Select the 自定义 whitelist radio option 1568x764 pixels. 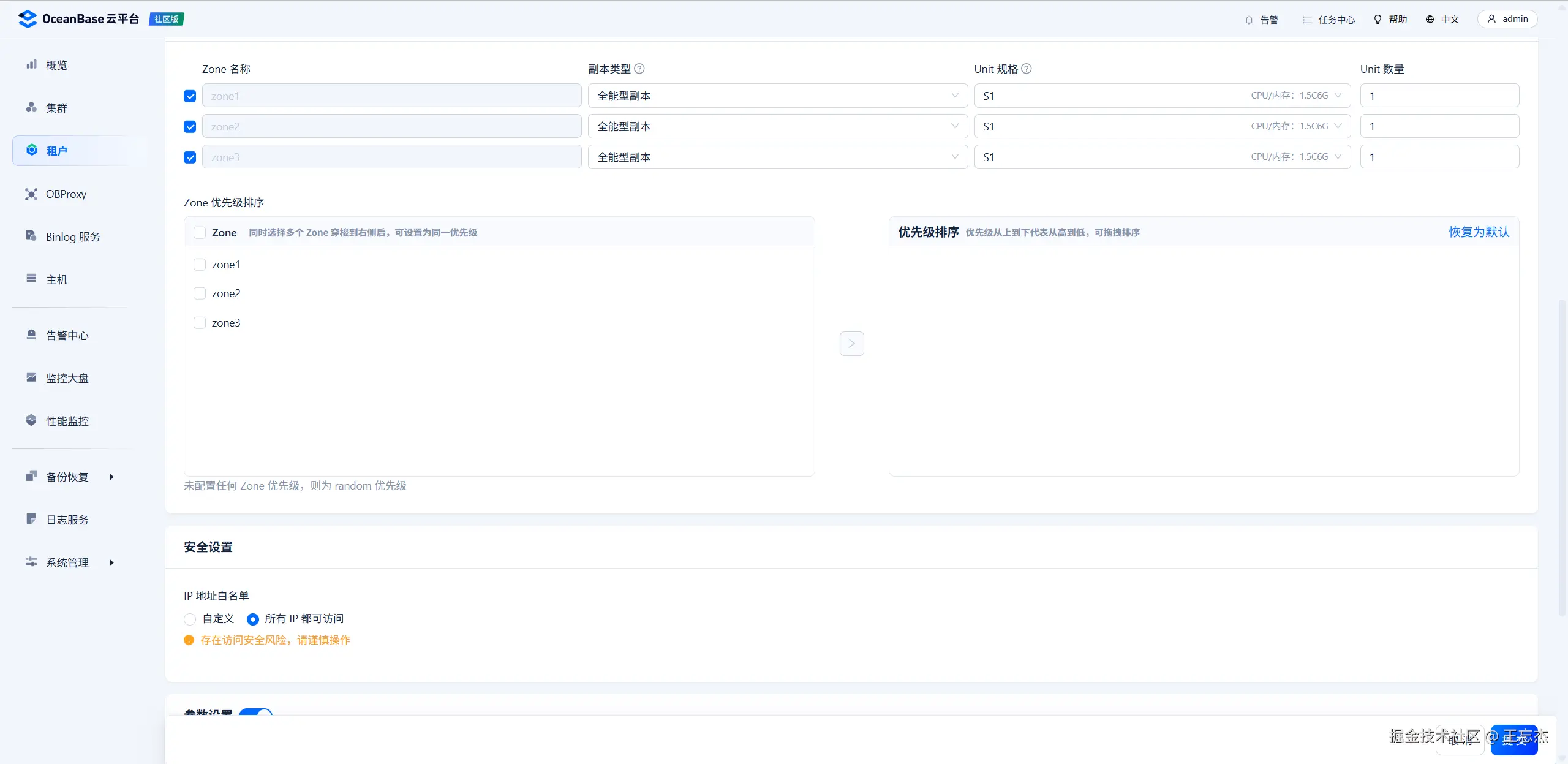tap(190, 619)
